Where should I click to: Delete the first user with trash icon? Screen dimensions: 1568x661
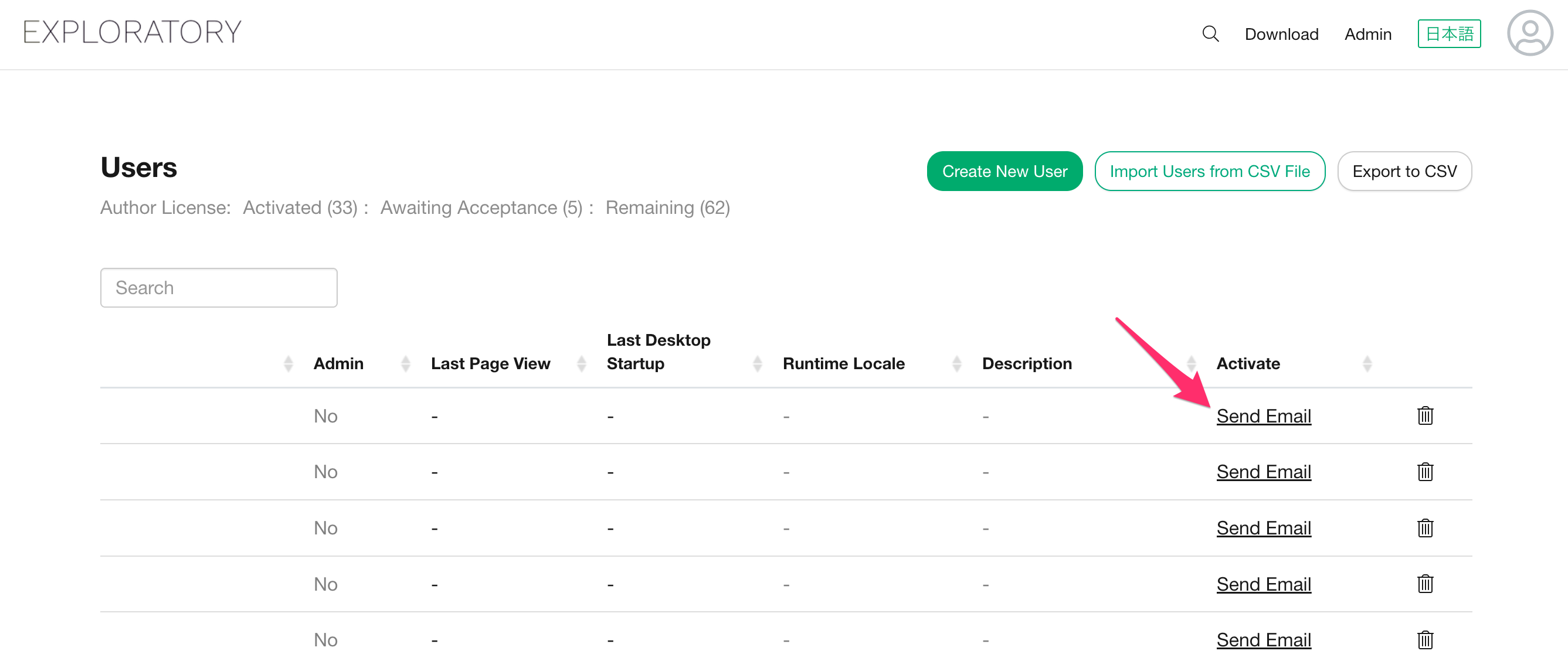[1425, 416]
